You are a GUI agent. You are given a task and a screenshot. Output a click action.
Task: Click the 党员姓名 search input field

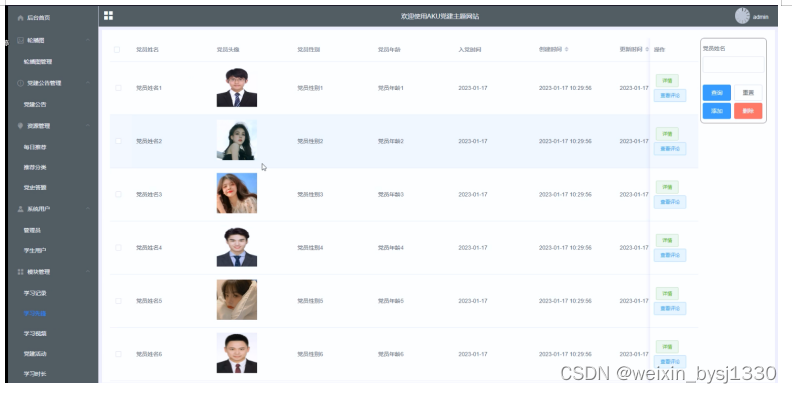[x=733, y=65]
